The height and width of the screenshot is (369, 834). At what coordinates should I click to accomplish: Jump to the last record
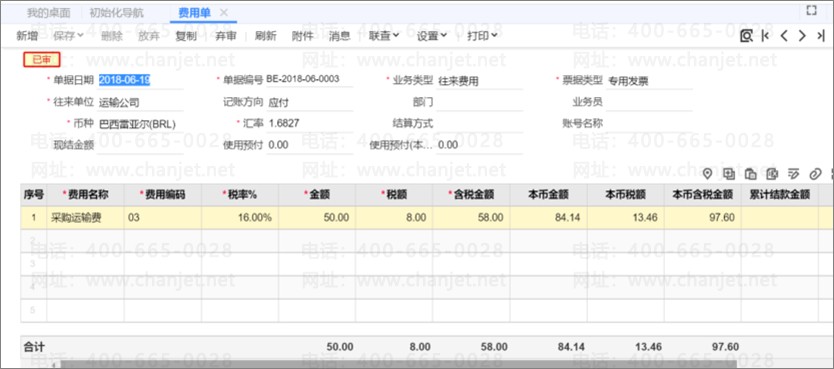click(821, 36)
